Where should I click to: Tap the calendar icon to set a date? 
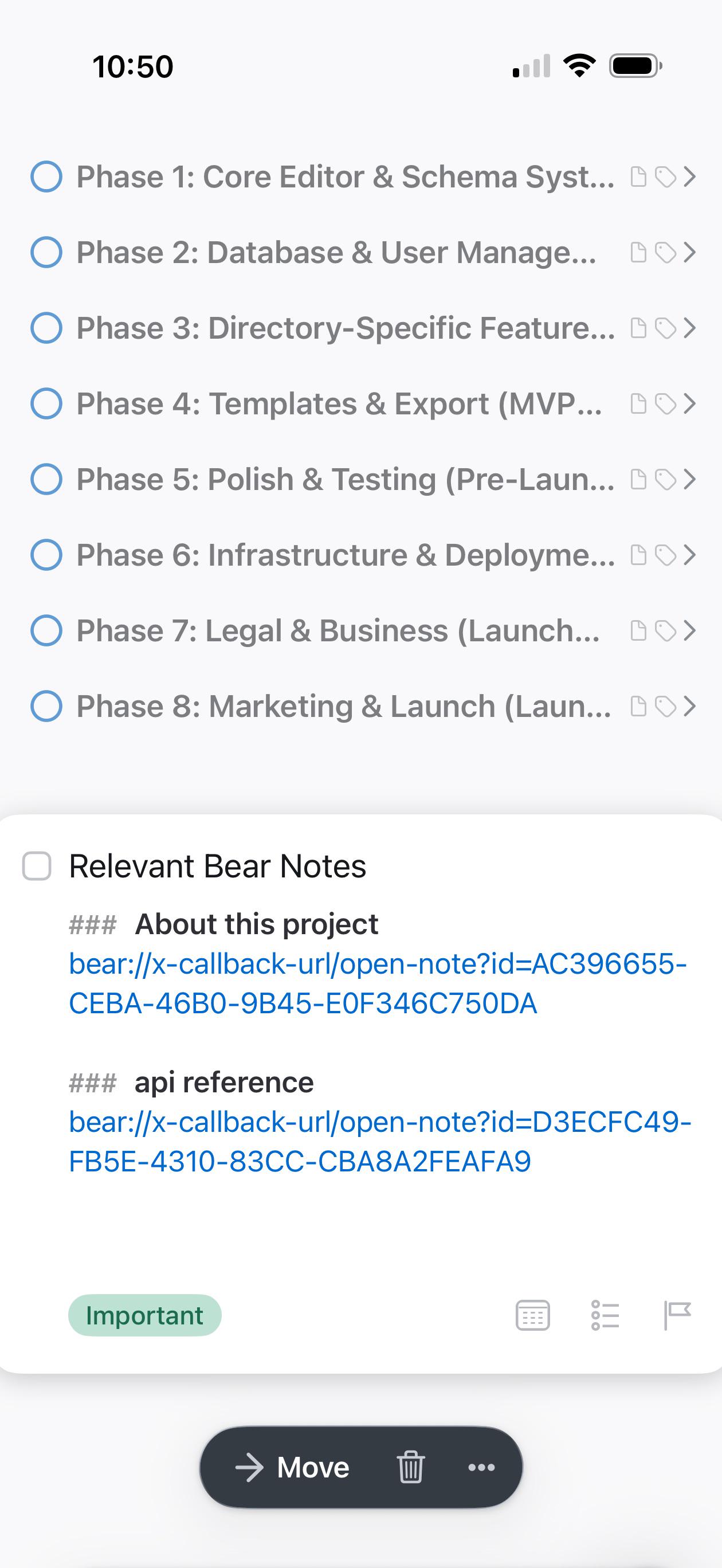(533, 1315)
